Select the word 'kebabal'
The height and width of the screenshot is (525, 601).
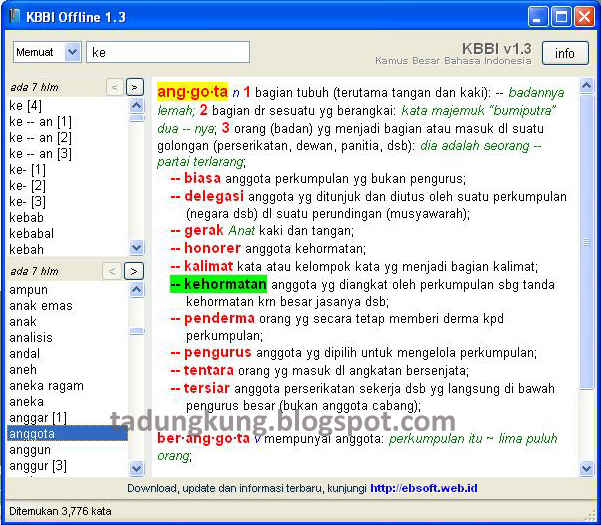coord(31,233)
